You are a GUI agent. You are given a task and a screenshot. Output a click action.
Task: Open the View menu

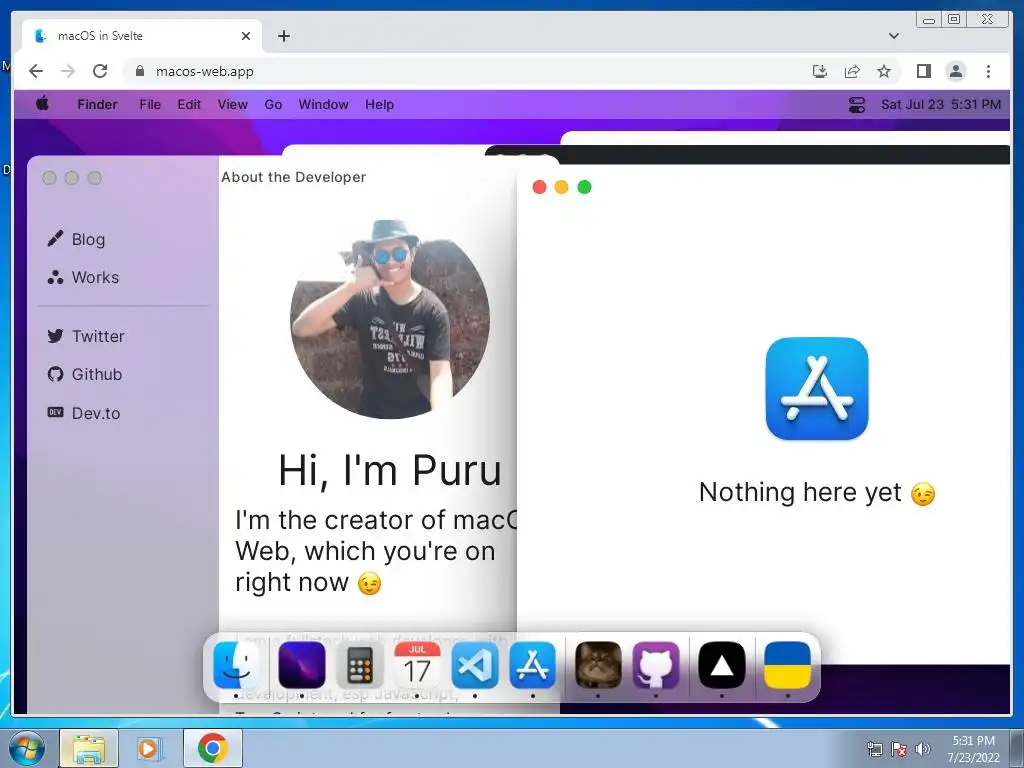(232, 104)
